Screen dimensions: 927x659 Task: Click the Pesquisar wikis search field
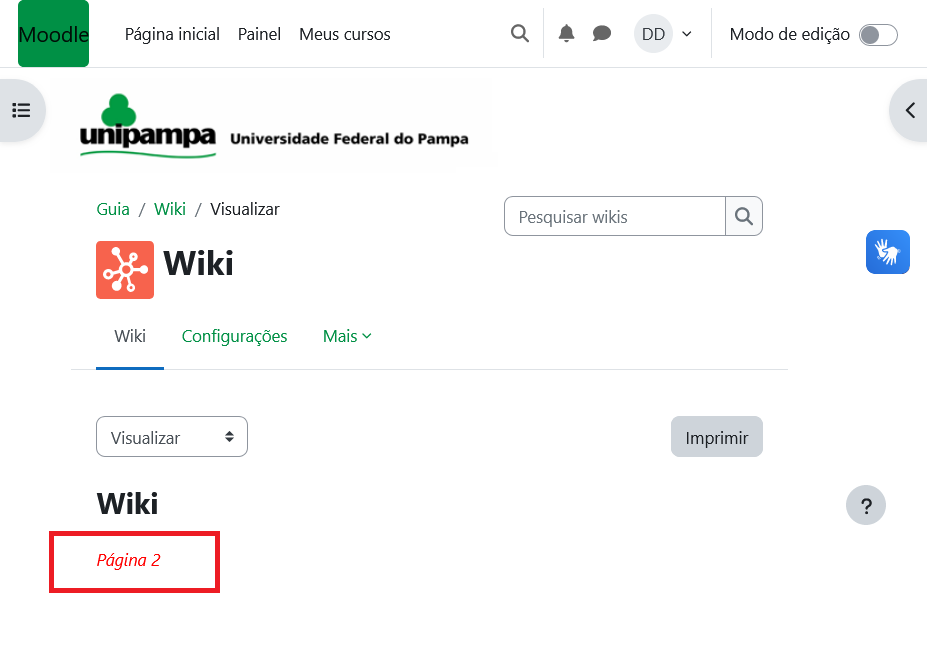(614, 216)
